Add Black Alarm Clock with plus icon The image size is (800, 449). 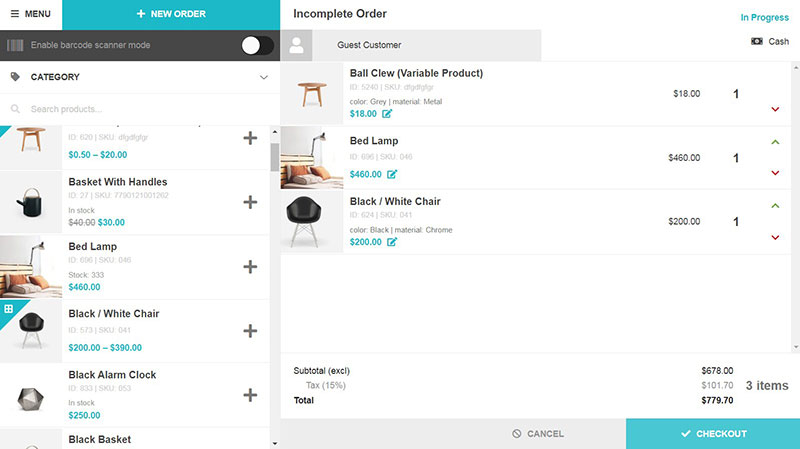pyautogui.click(x=250, y=395)
